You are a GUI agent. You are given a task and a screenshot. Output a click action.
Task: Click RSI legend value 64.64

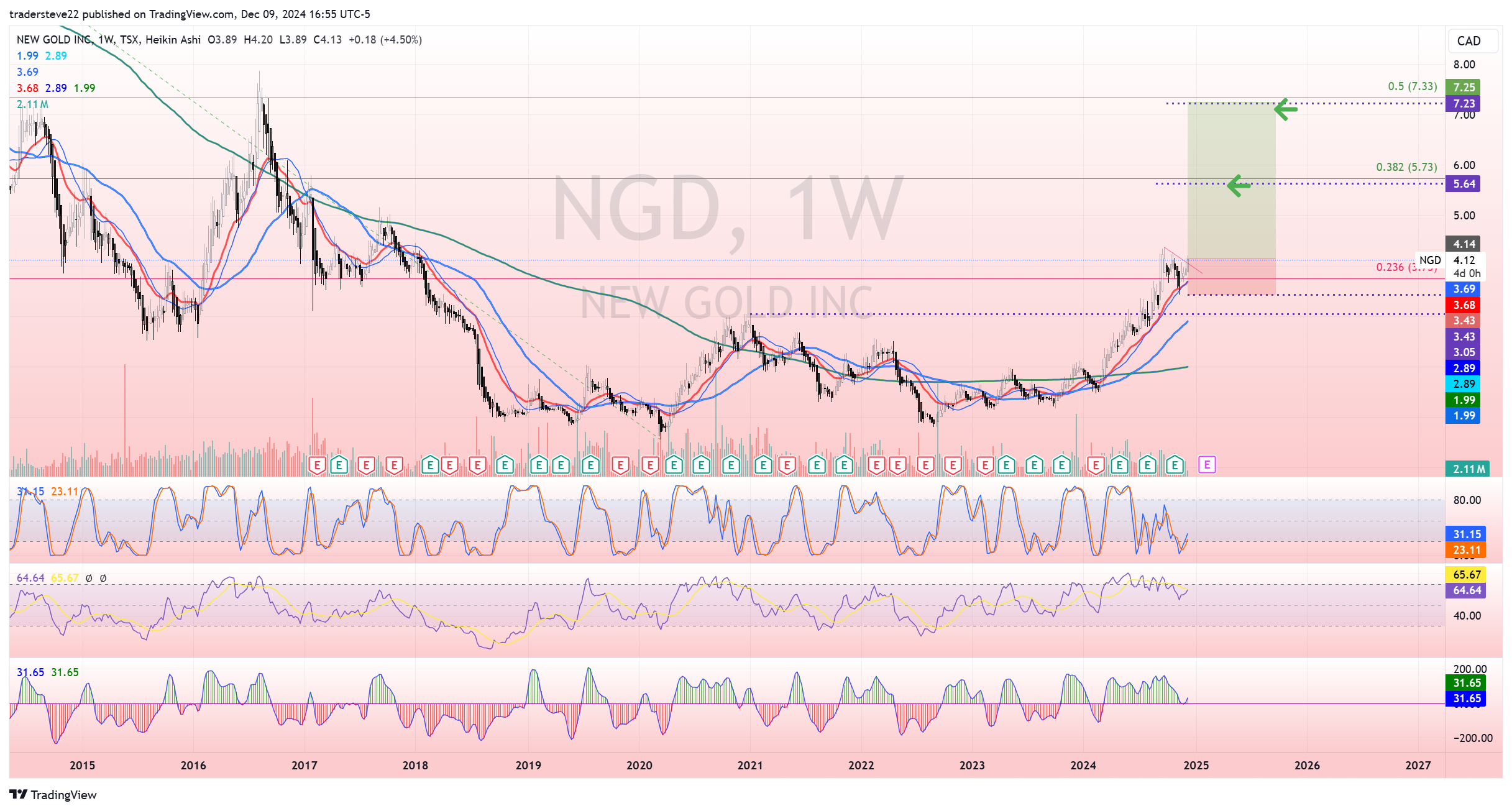[x=30, y=578]
